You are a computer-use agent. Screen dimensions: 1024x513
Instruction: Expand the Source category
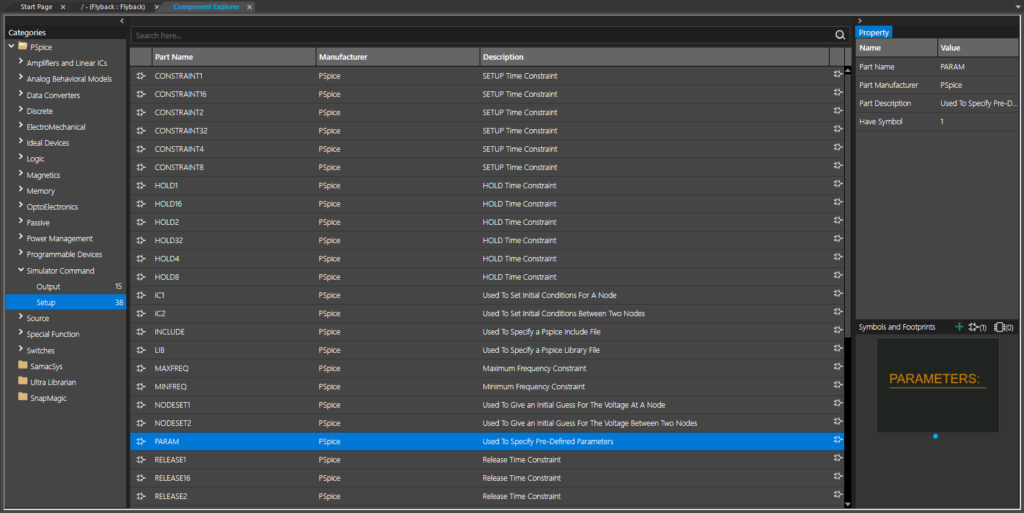[x=21, y=317]
